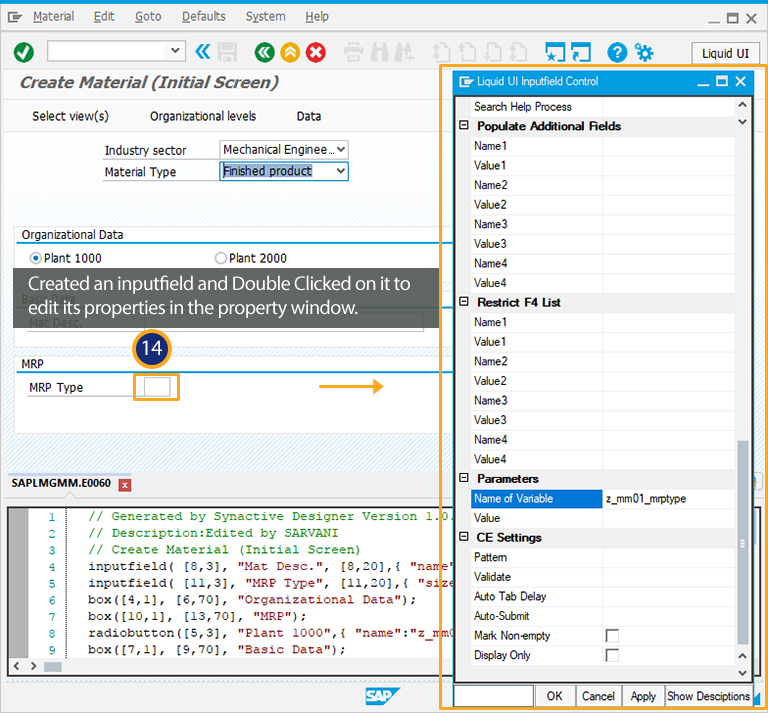Maximize the Liquid UI Inputfield Control window
The image size is (768, 713).
[x=722, y=81]
